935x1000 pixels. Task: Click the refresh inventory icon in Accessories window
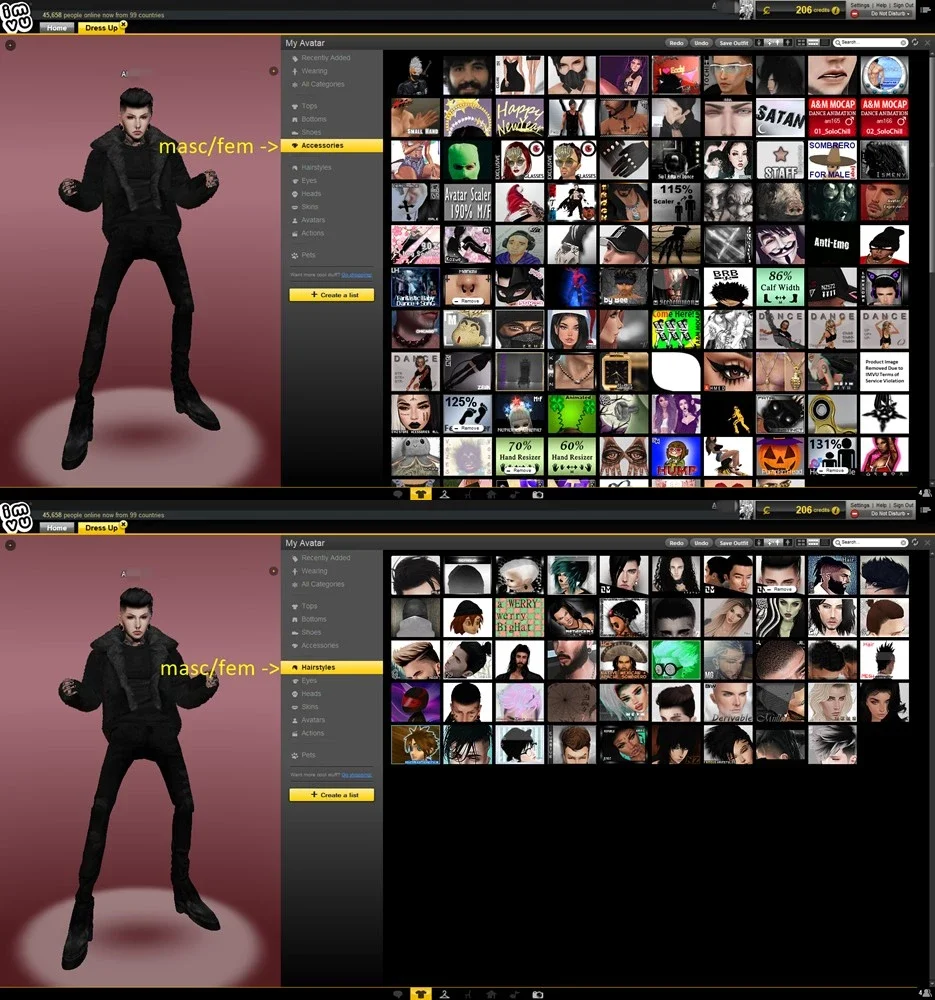tap(915, 42)
